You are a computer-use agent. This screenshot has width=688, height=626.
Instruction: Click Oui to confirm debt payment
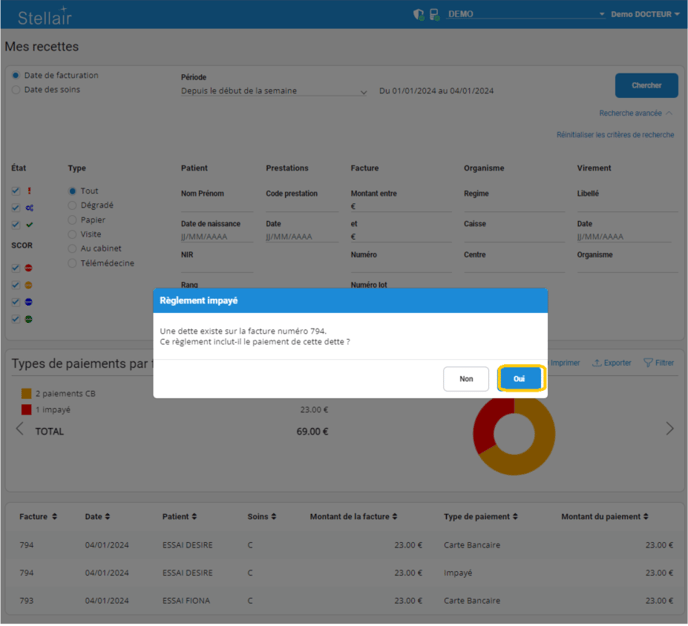(520, 379)
